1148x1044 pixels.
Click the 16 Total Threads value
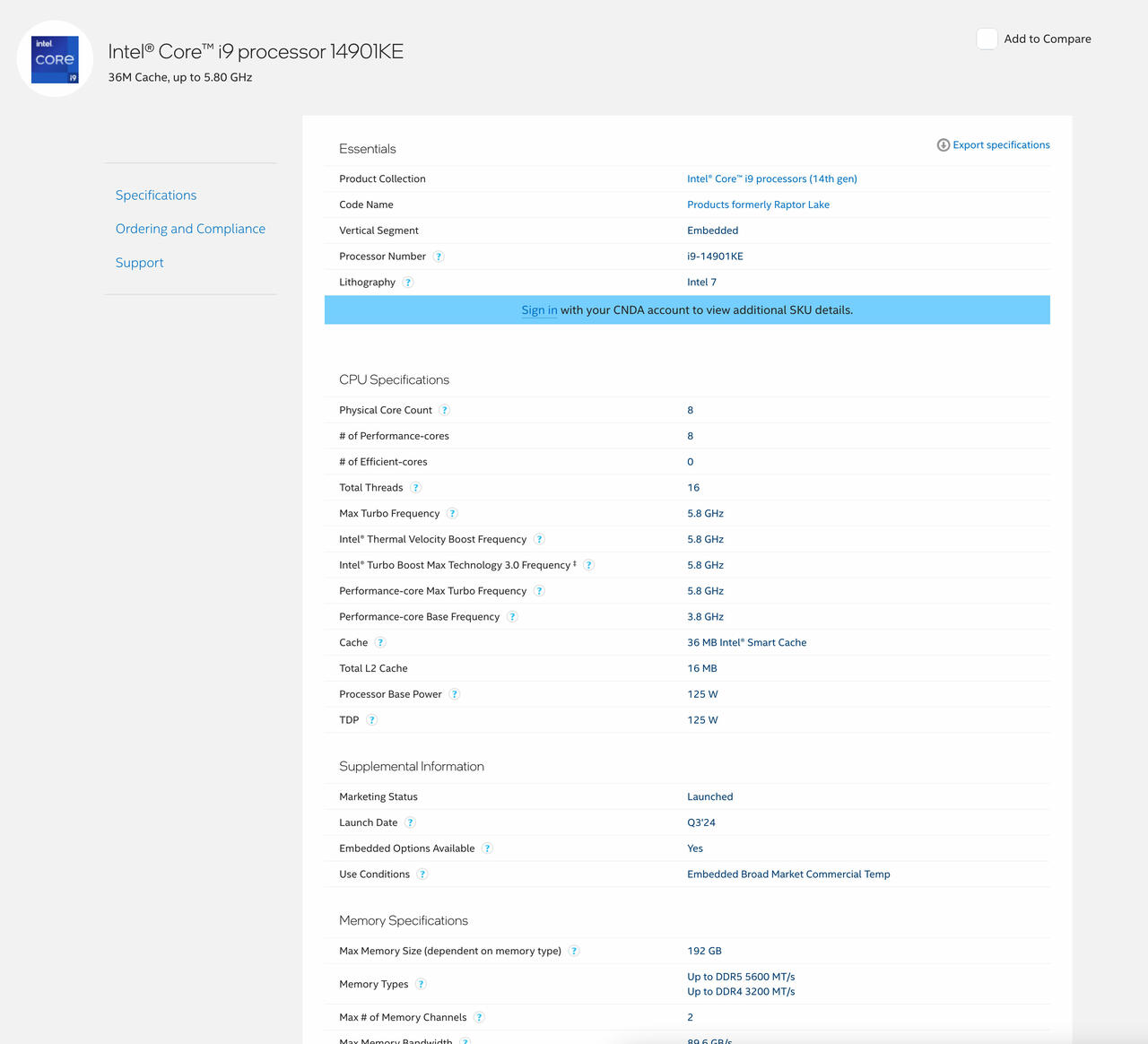click(693, 488)
